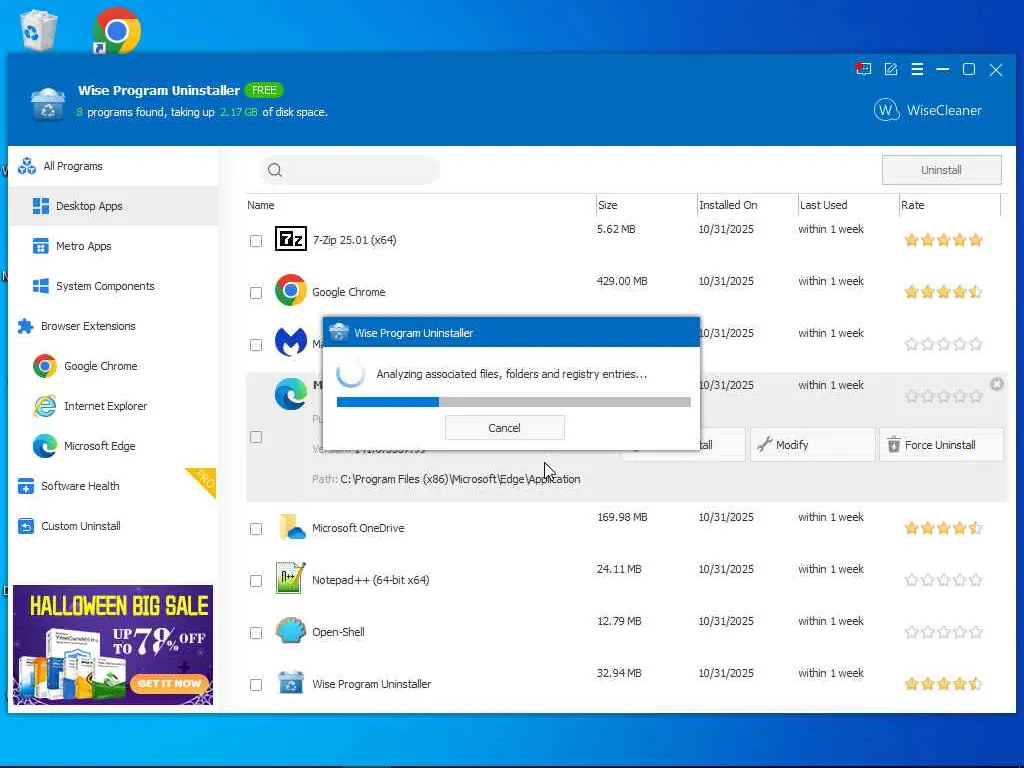Screen dimensions: 1024x768
Task: Click the Edge install path text
Action: (x=460, y=479)
